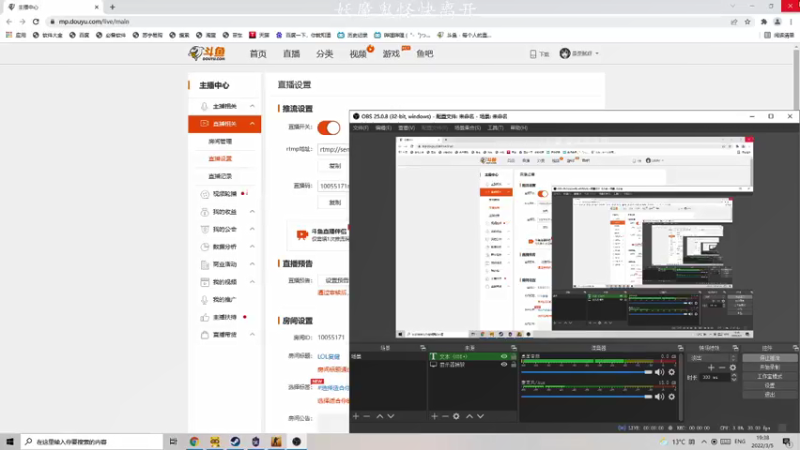Viewport: 800px width, 450px height.
Task: Move source up in Sources panel
Action: coord(469,416)
